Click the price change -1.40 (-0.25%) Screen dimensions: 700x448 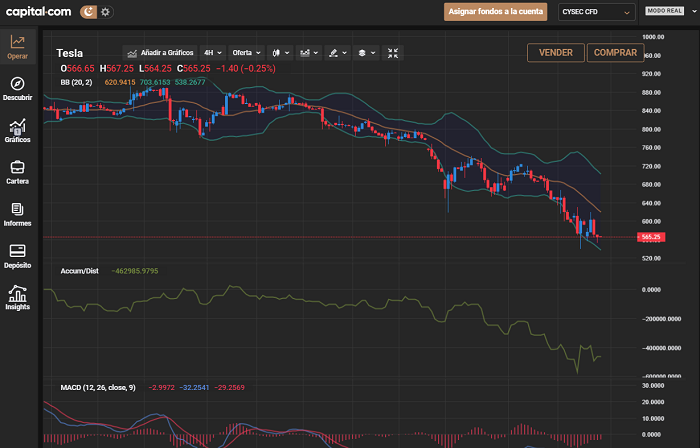(x=246, y=68)
